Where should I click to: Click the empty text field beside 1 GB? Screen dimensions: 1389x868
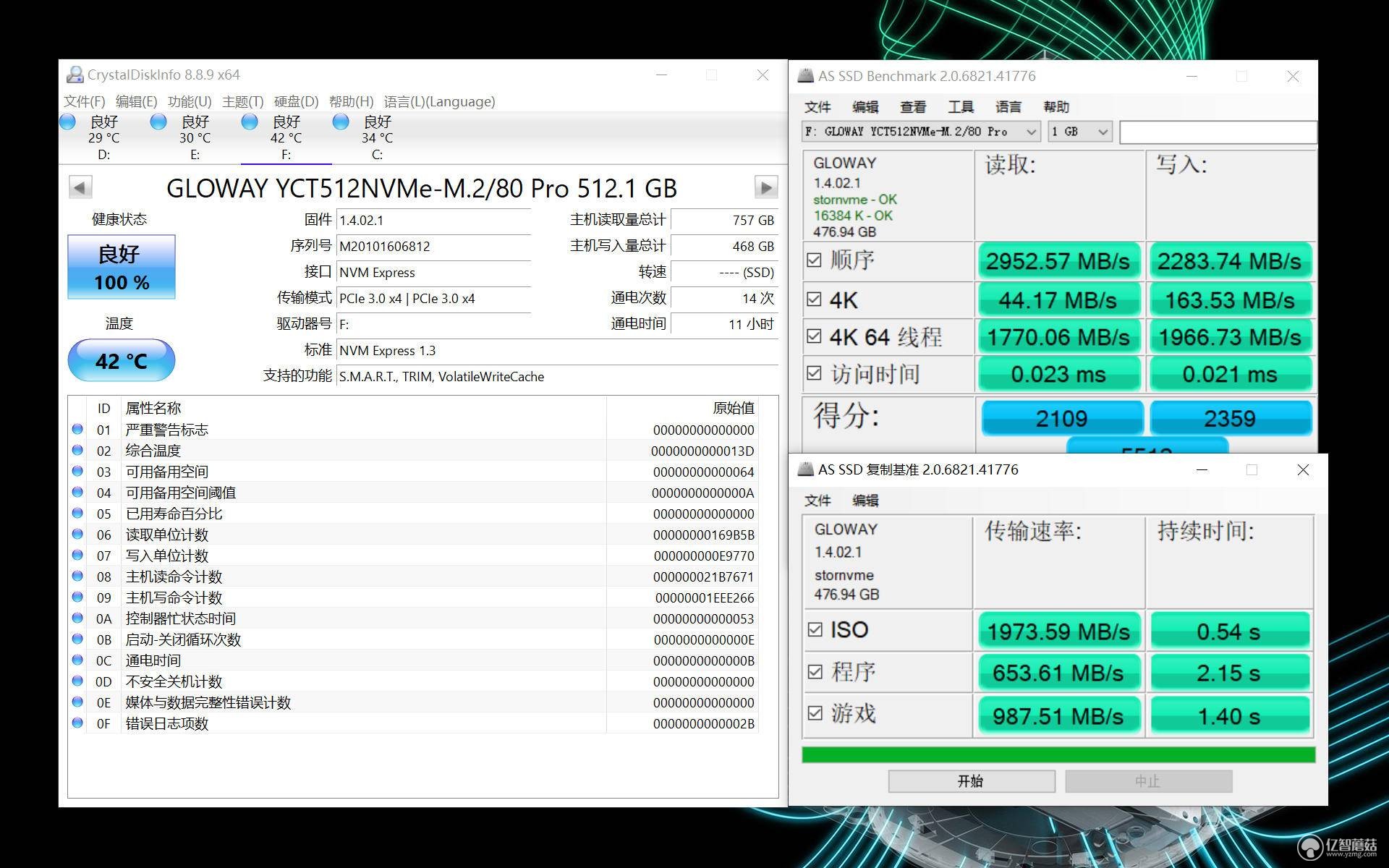1218,132
